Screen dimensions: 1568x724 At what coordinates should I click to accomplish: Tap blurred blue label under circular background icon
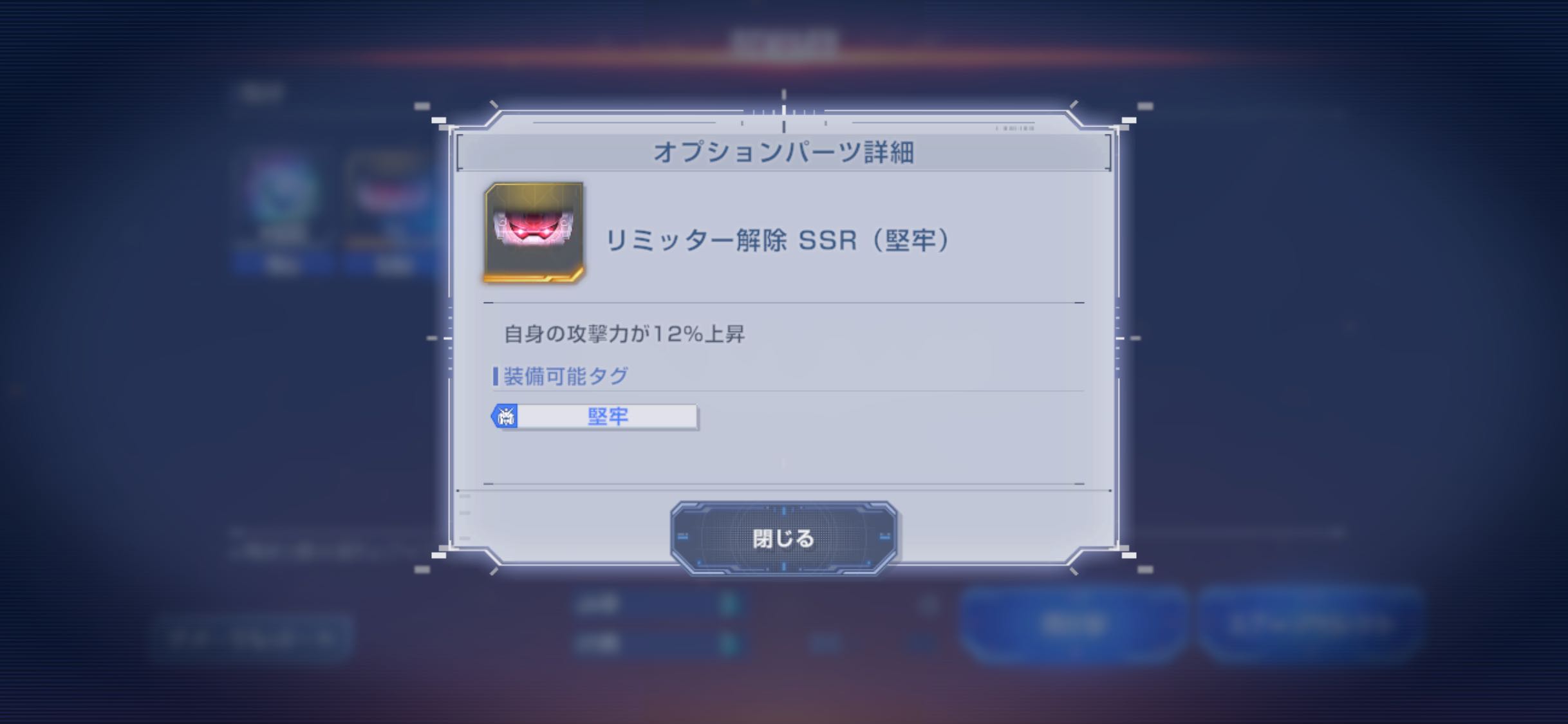tap(281, 264)
